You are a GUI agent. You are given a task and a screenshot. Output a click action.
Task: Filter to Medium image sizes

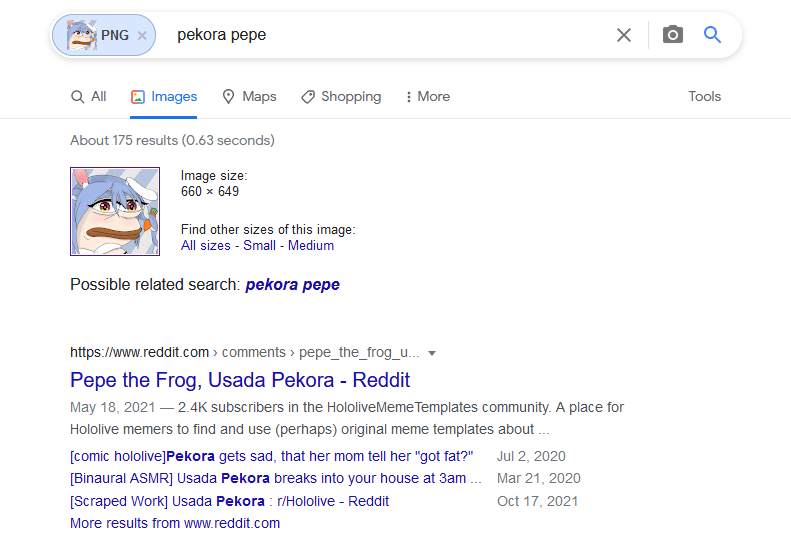point(311,246)
